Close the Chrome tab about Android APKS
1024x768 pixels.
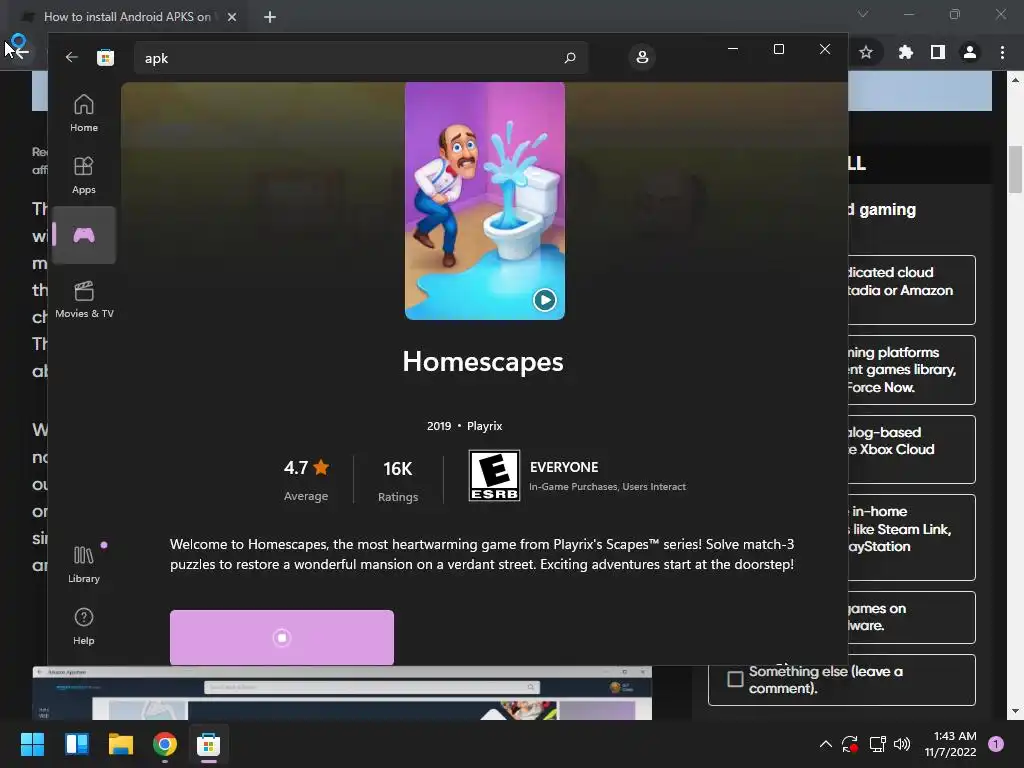pyautogui.click(x=232, y=17)
